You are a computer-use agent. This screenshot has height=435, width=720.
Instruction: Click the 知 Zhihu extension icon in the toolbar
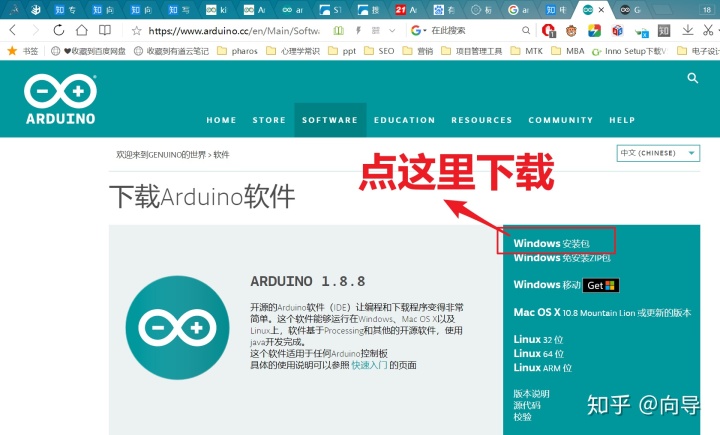tap(664, 31)
